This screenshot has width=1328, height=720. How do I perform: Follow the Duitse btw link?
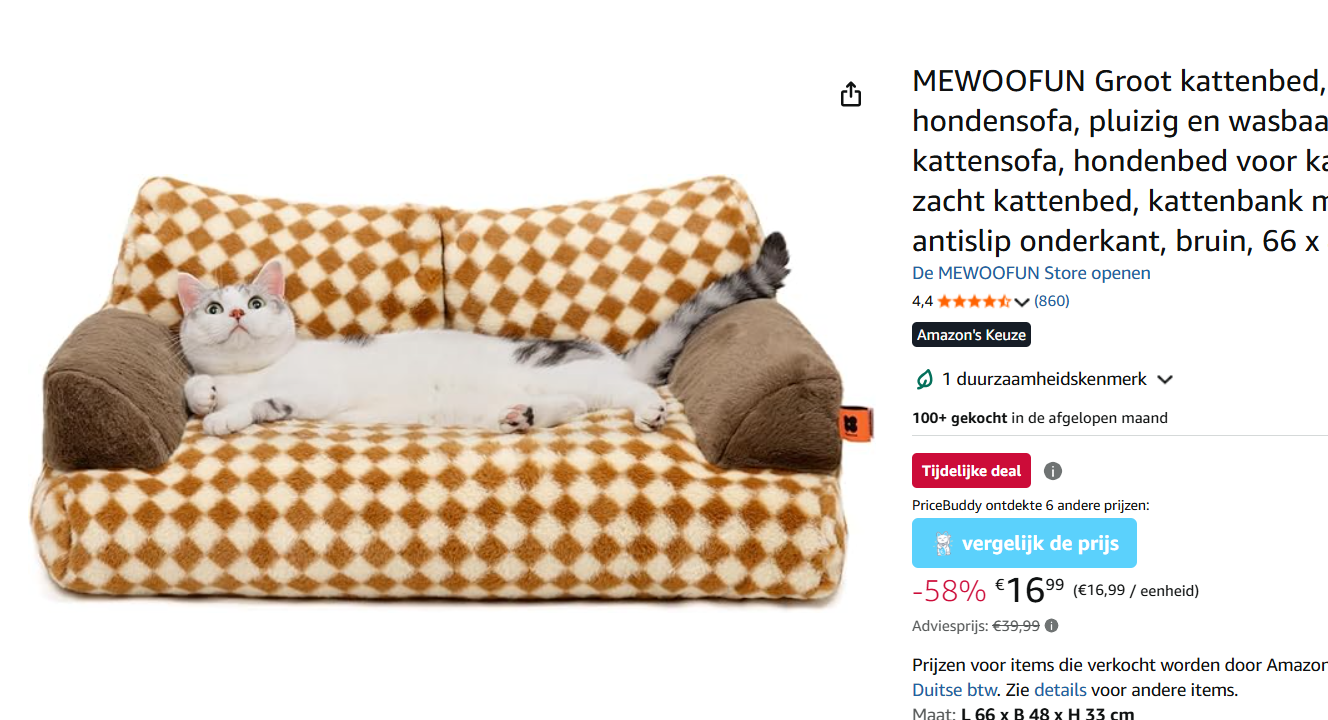pos(954,690)
